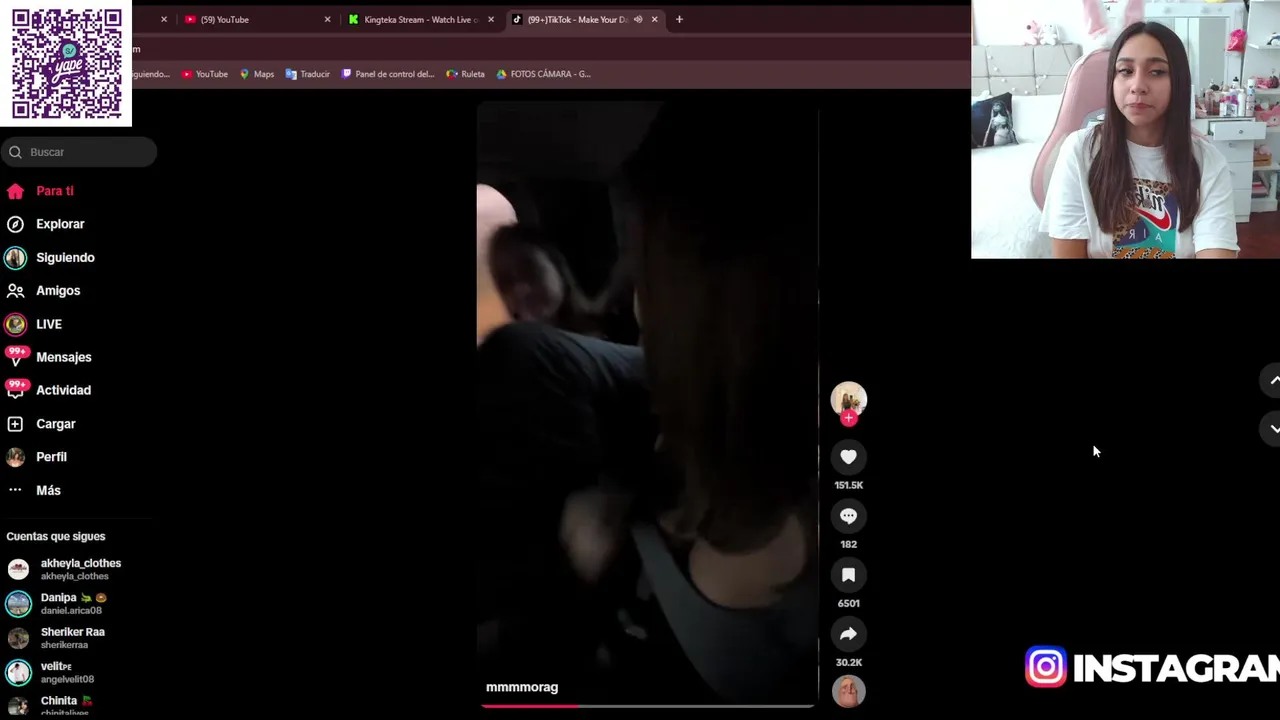
Task: Open the creator's avatar profile
Action: coord(848,398)
